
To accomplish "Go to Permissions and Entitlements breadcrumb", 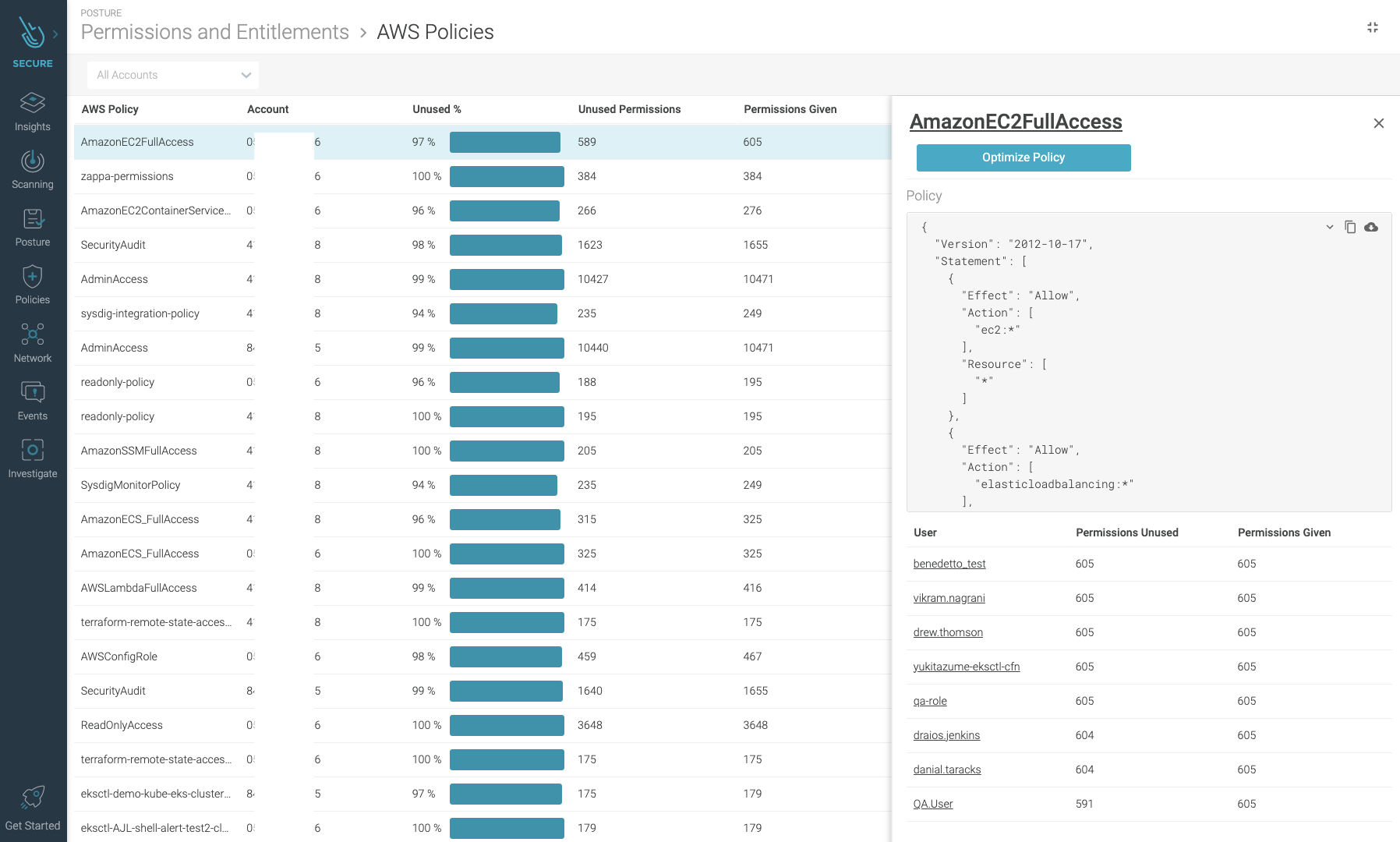I will [215, 32].
